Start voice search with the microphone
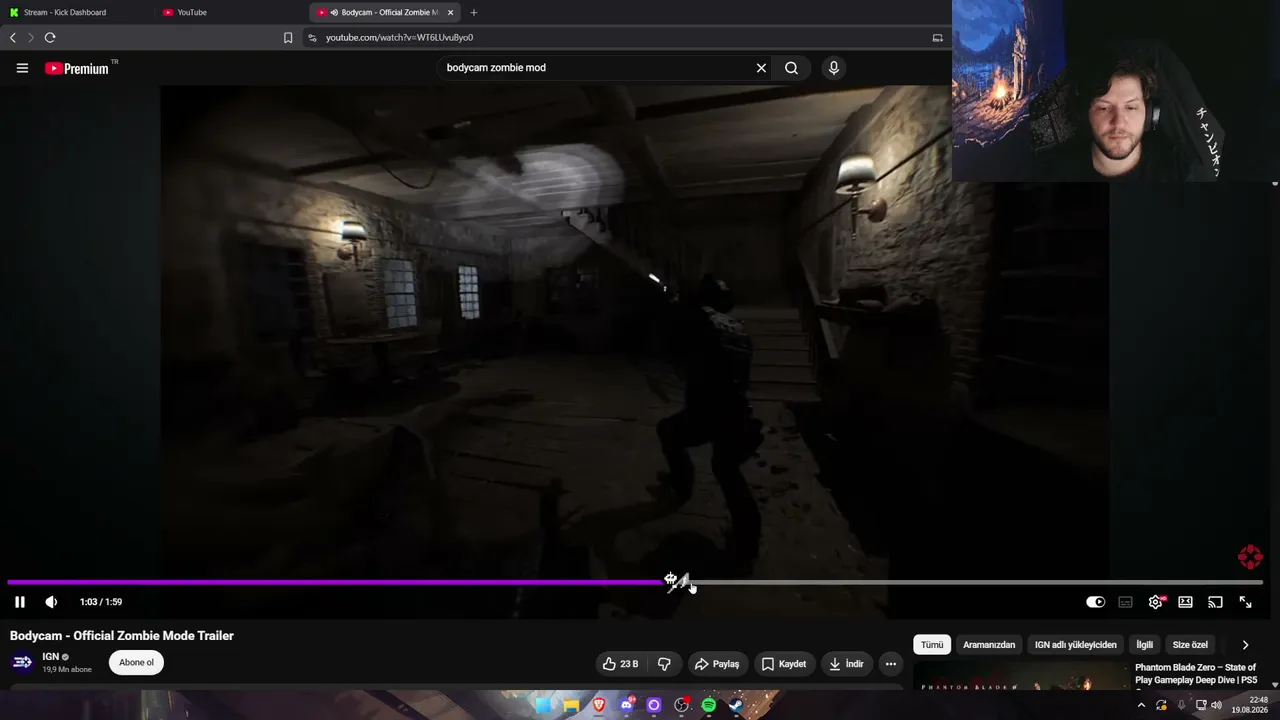The width and height of the screenshot is (1280, 720). click(x=833, y=68)
